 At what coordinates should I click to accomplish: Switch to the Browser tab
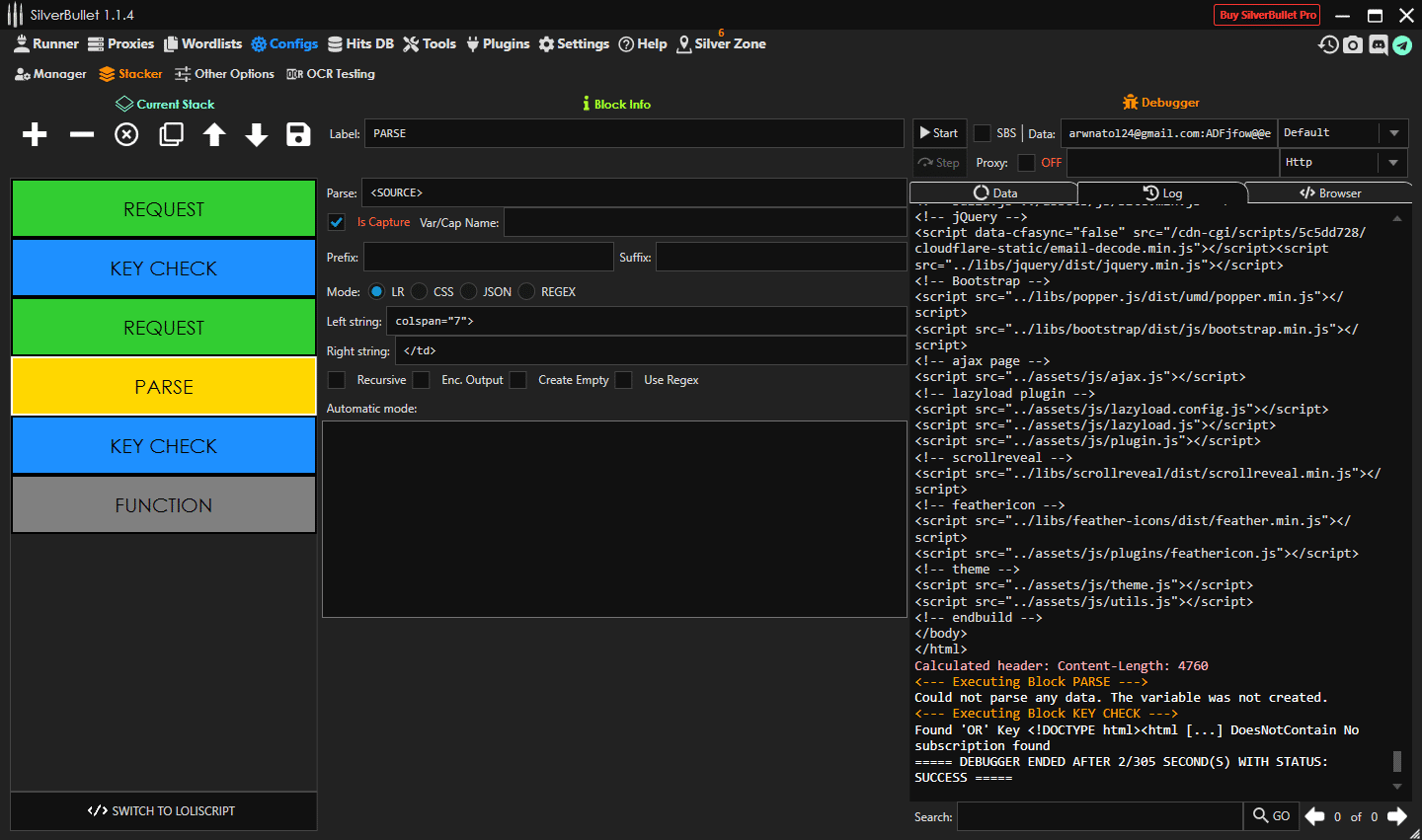coord(1330,192)
